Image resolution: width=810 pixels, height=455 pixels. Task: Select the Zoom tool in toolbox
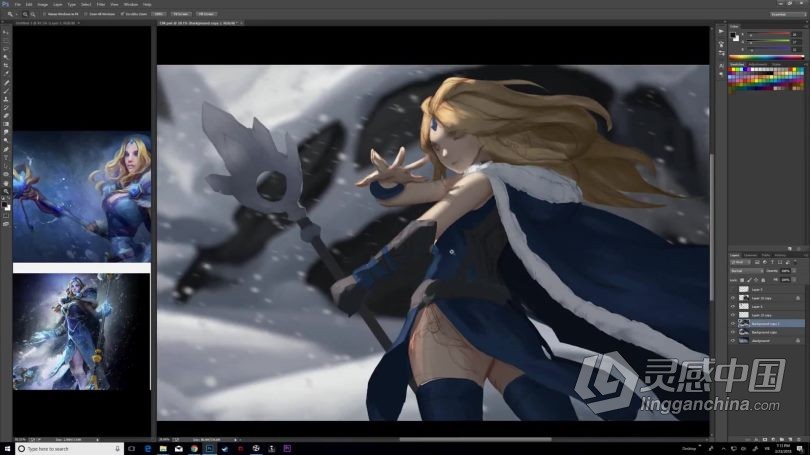(x=7, y=191)
